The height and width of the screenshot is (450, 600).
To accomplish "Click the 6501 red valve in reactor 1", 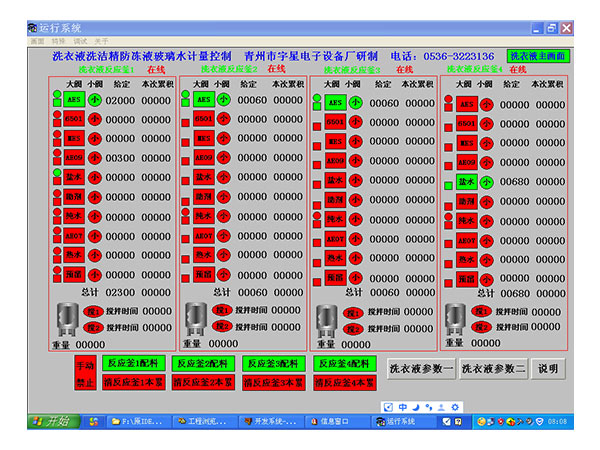I will pyautogui.click(x=74, y=118).
